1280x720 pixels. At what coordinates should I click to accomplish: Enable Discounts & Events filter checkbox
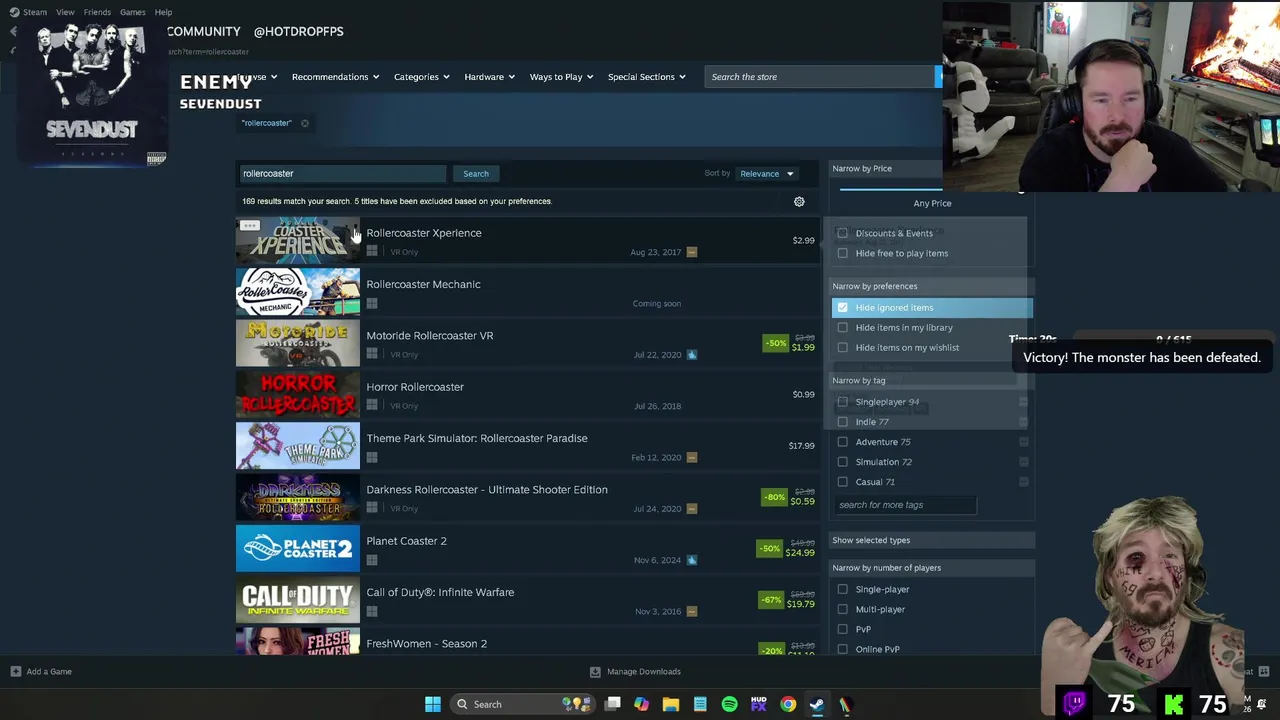coord(842,233)
